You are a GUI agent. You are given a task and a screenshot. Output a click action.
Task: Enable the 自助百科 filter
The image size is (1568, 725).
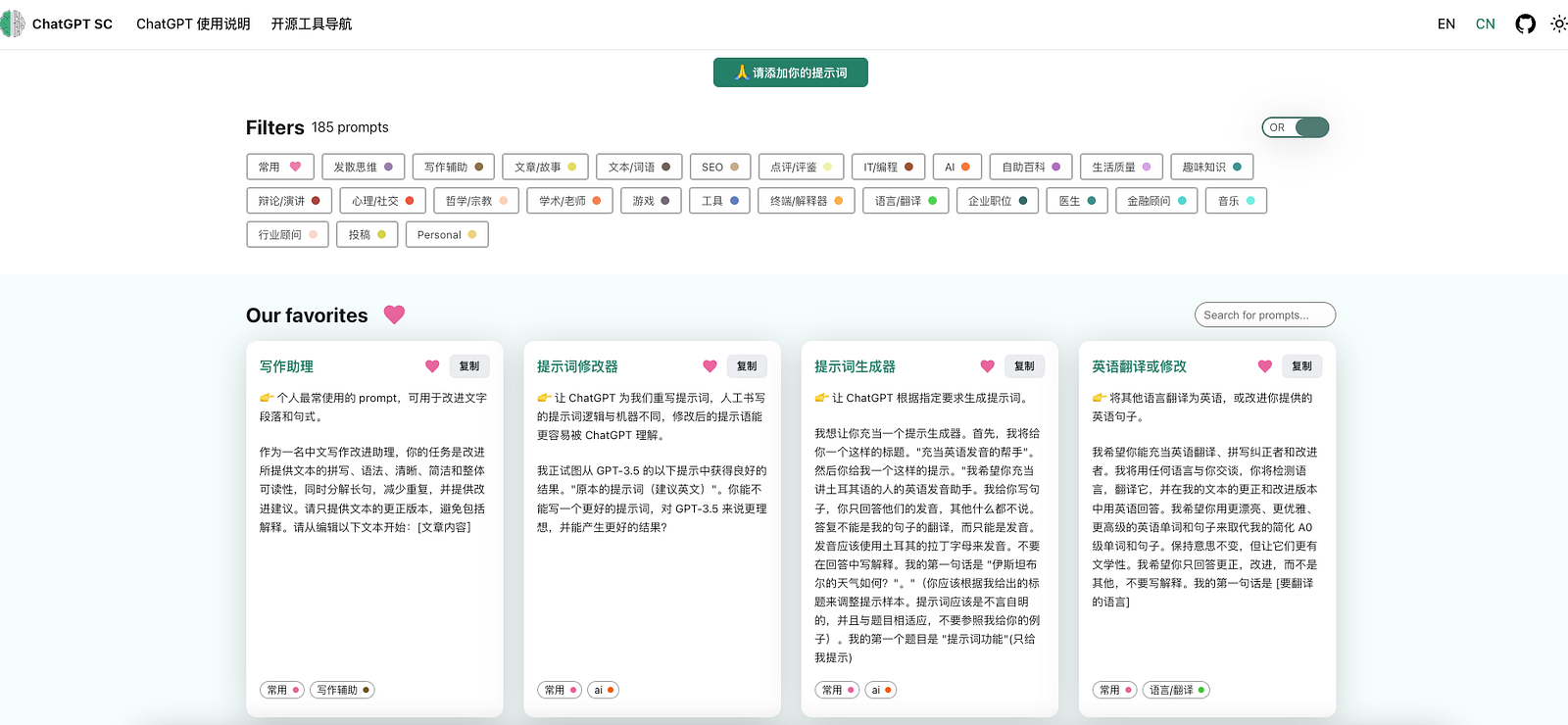tap(1031, 167)
